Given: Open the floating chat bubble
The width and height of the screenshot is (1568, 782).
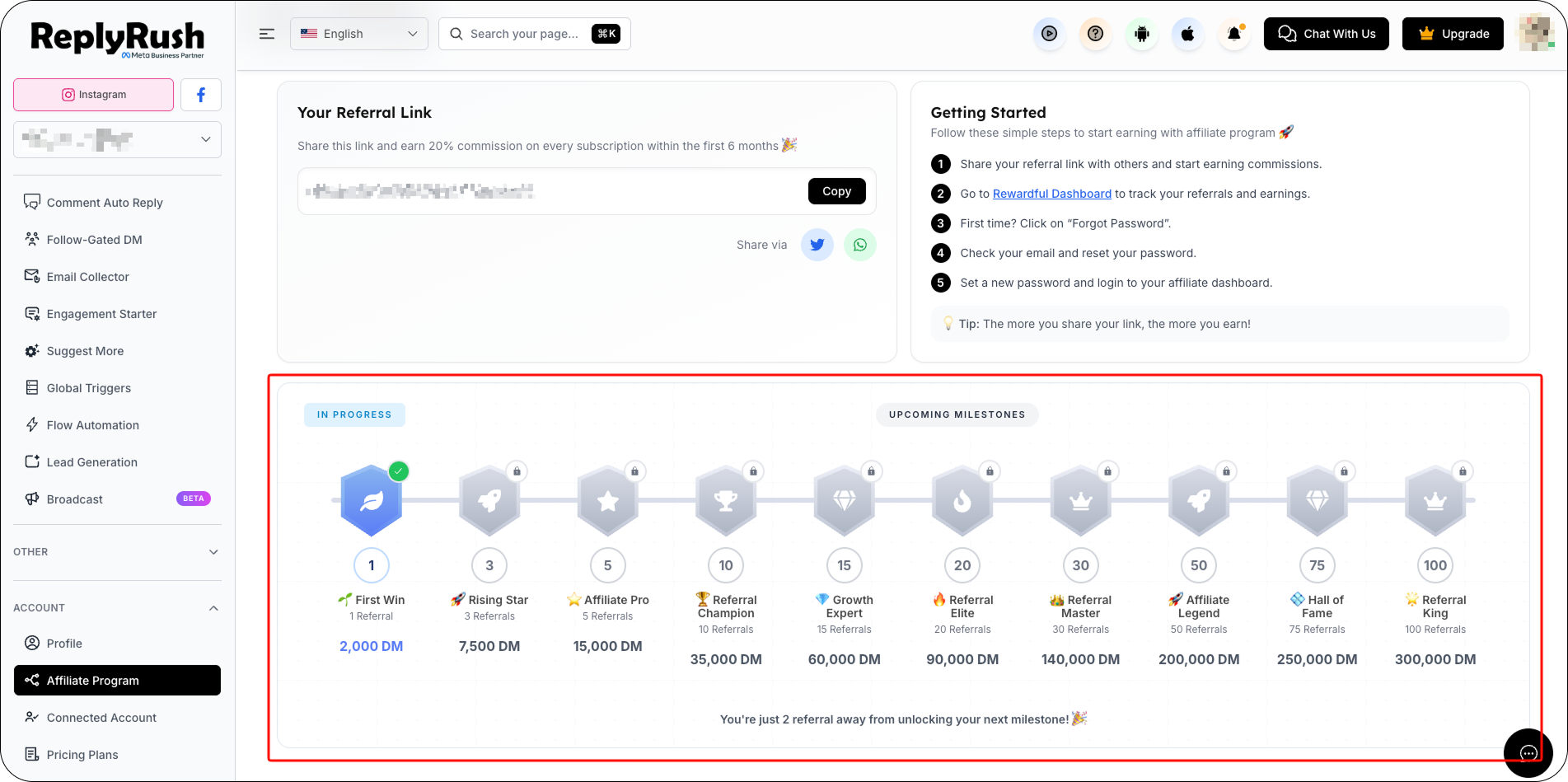Looking at the screenshot, I should 1528,752.
